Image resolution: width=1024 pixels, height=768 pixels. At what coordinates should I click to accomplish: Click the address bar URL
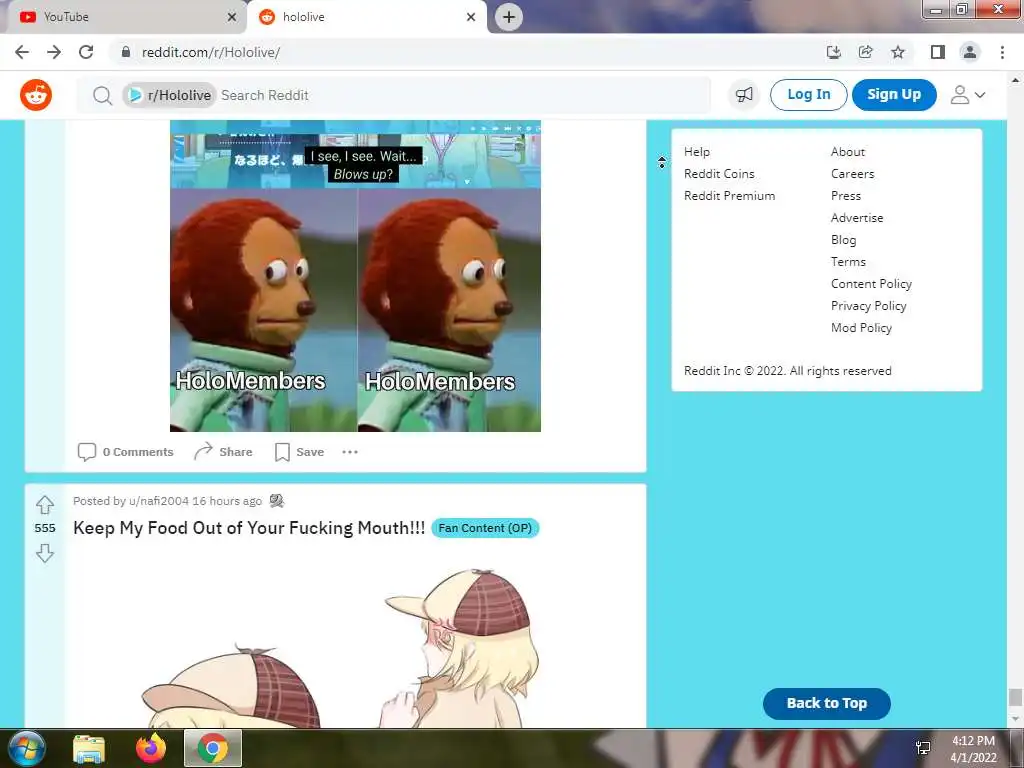(211, 52)
